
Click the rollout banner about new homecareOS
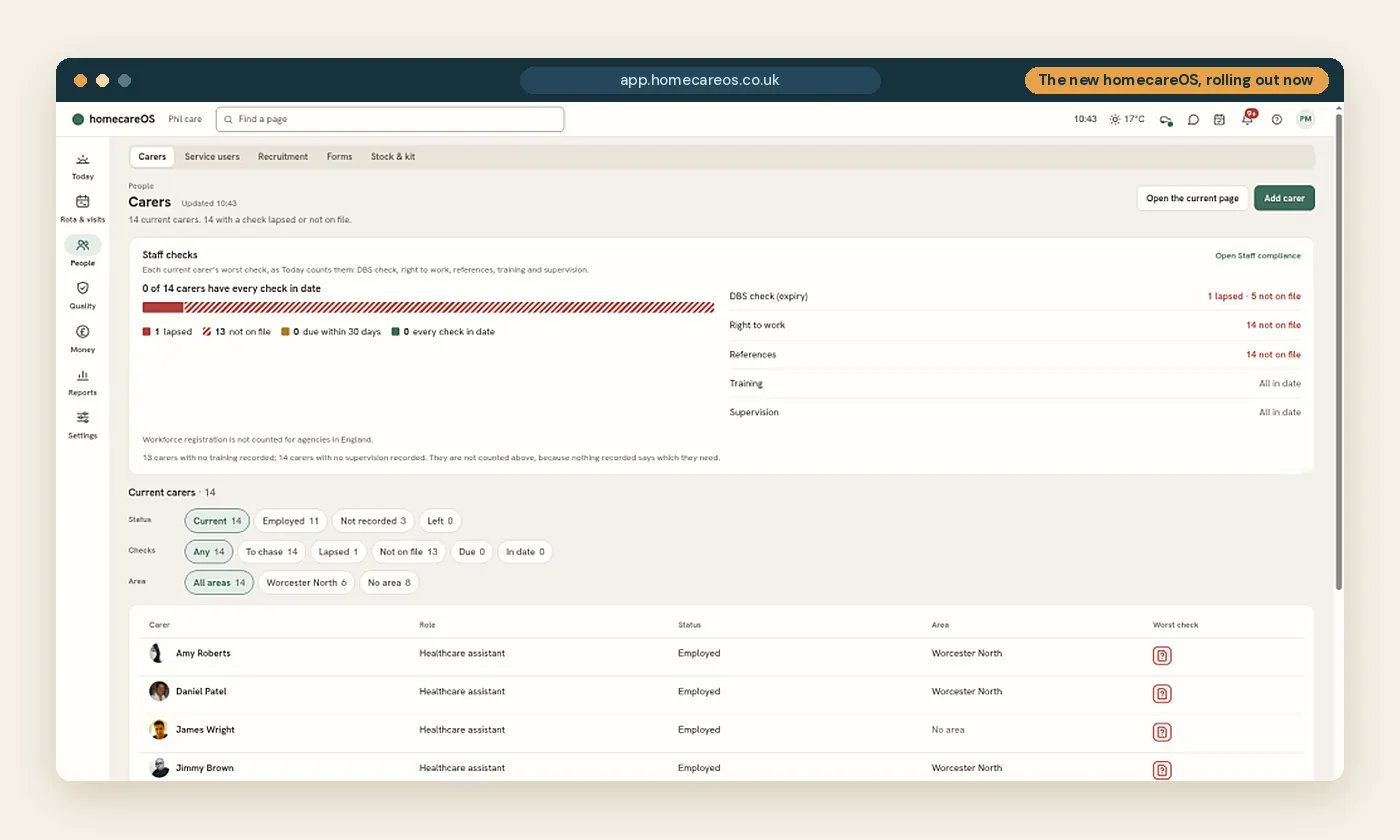[1176, 80]
